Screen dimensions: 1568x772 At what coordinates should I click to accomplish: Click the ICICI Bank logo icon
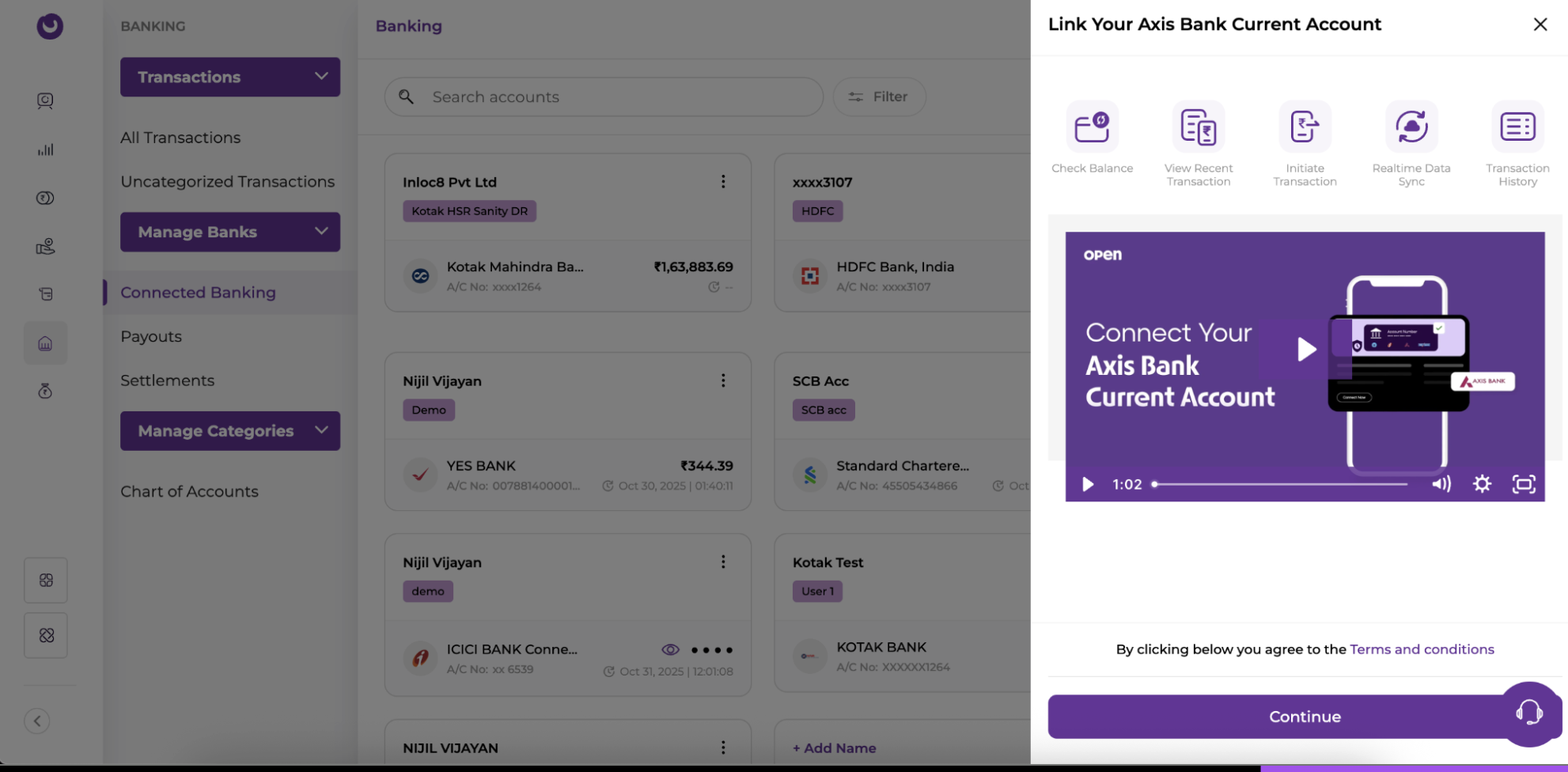[x=421, y=657]
